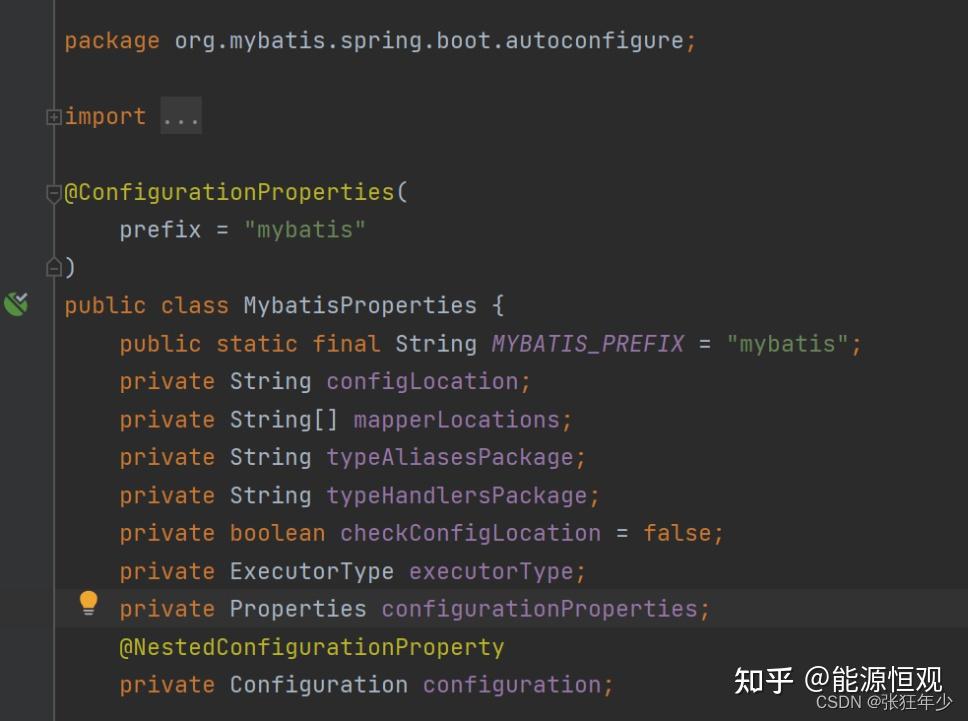Select the mapperLocations array declaration
The width and height of the screenshot is (969, 721).
[460, 419]
